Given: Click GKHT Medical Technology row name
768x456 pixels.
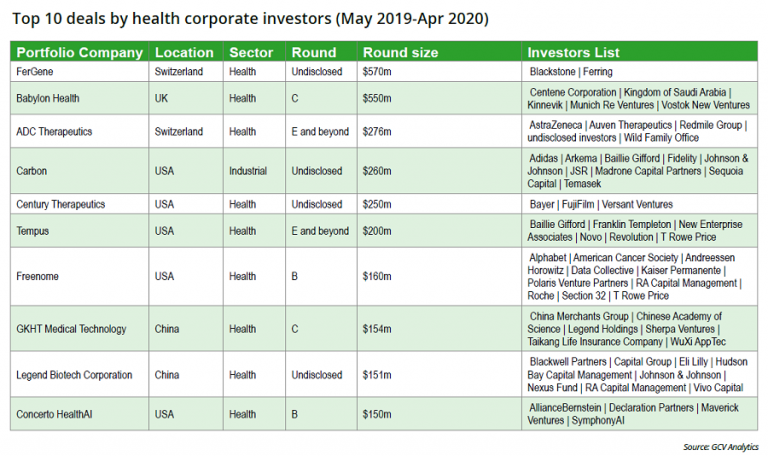Looking at the screenshot, I should pos(71,329).
